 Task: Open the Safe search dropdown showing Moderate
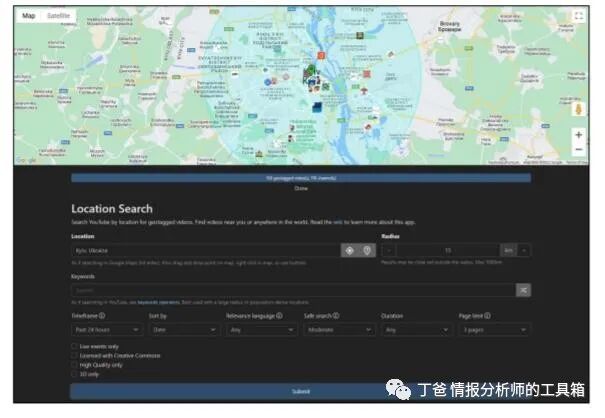pos(339,330)
